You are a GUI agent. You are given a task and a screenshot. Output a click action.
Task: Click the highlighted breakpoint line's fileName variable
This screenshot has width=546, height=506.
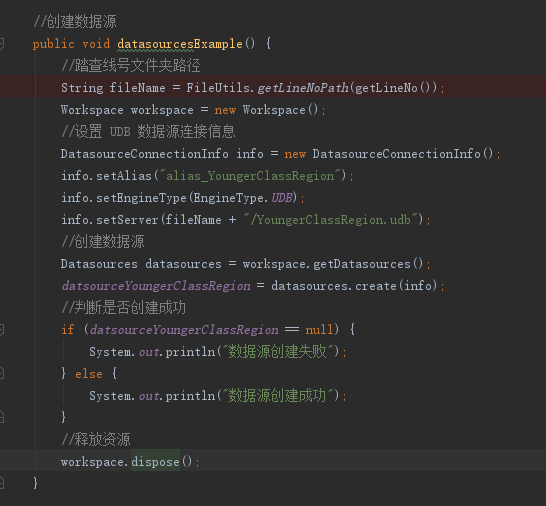click(138, 88)
